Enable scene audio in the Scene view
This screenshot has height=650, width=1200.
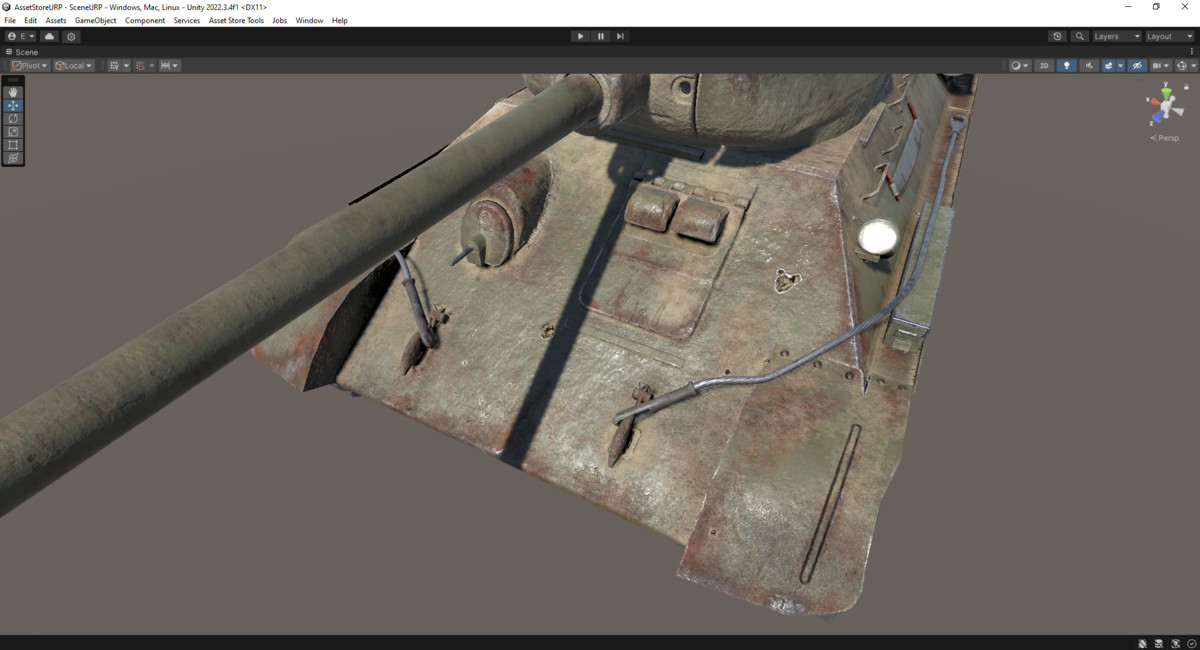click(x=1088, y=65)
